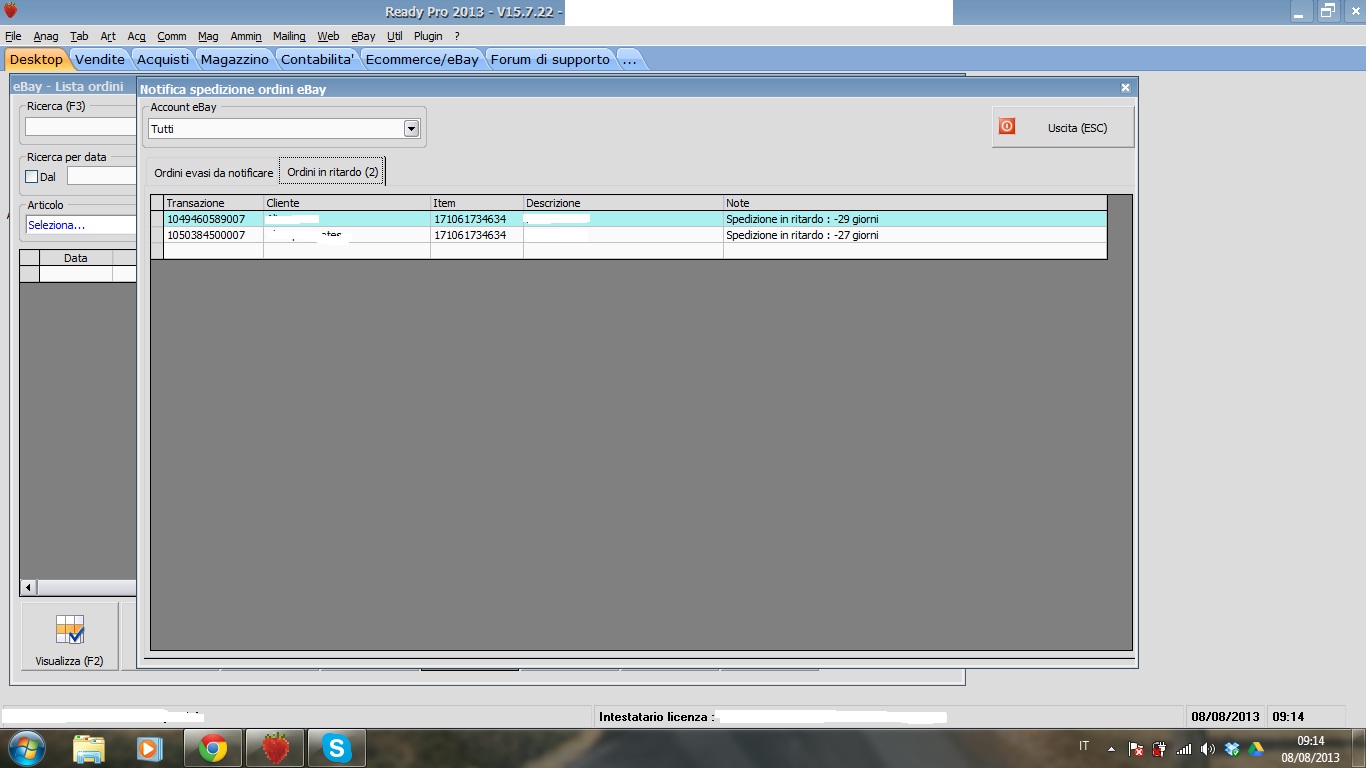Select transaction 1050384500007 cell
The image size is (1366, 768).
click(x=213, y=235)
